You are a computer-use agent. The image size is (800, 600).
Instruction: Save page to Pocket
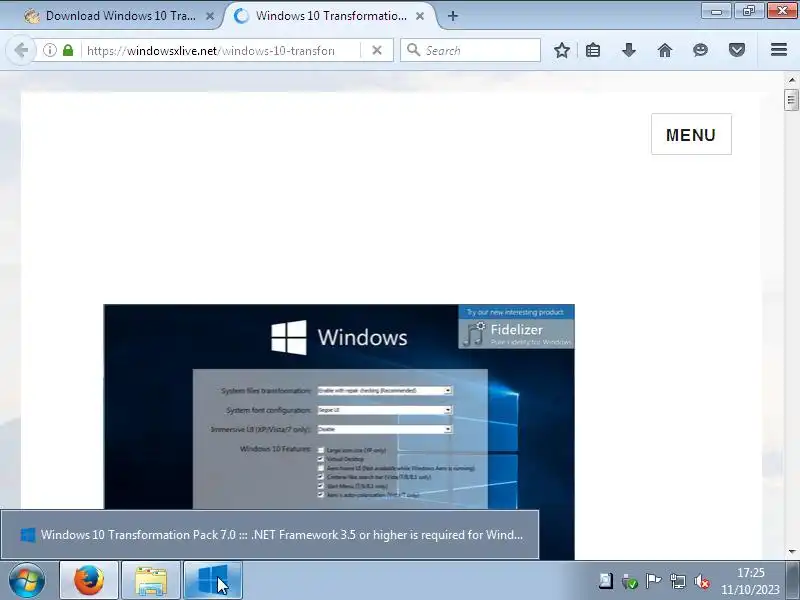[x=737, y=50]
